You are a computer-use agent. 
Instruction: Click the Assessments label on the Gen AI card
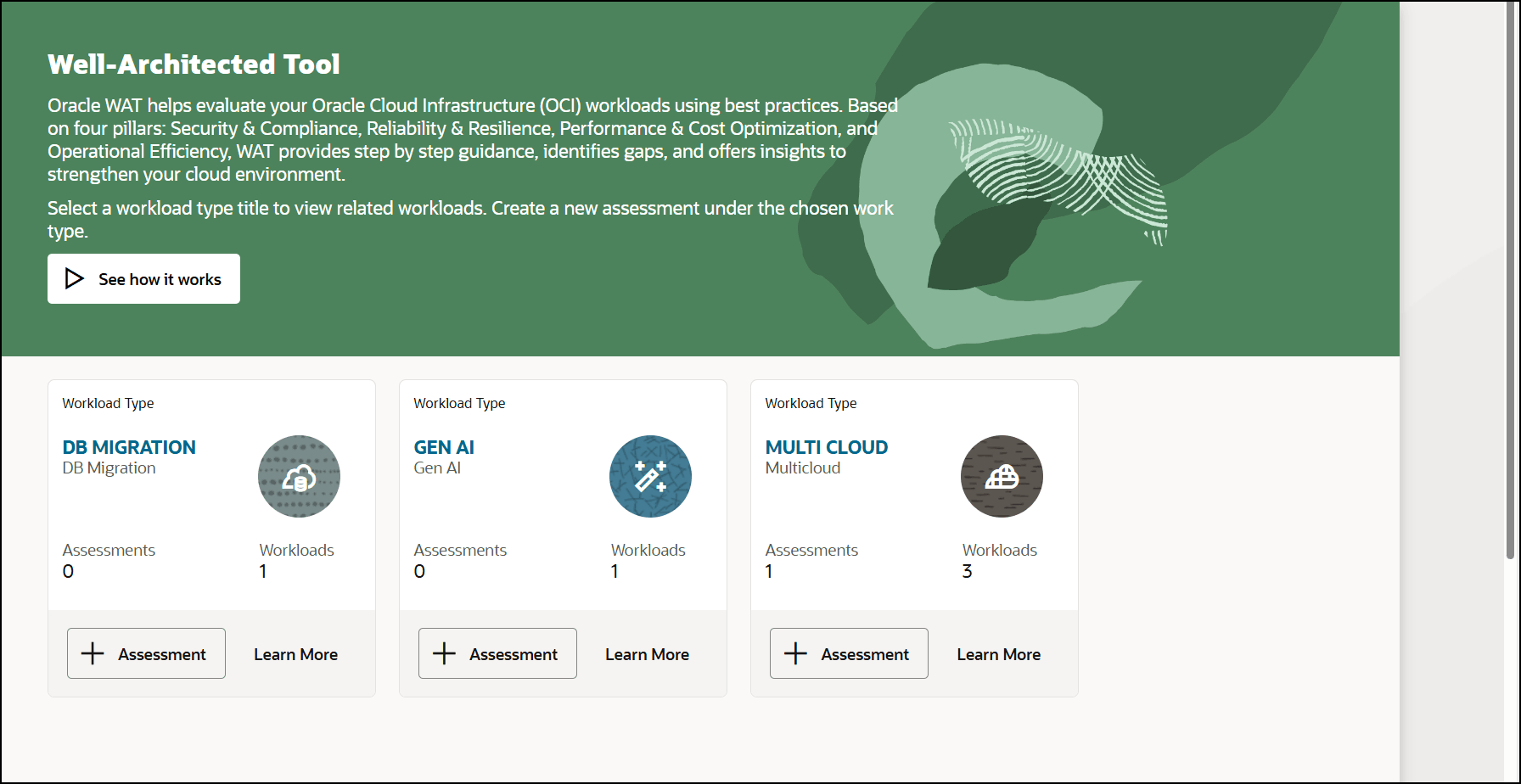coord(460,550)
